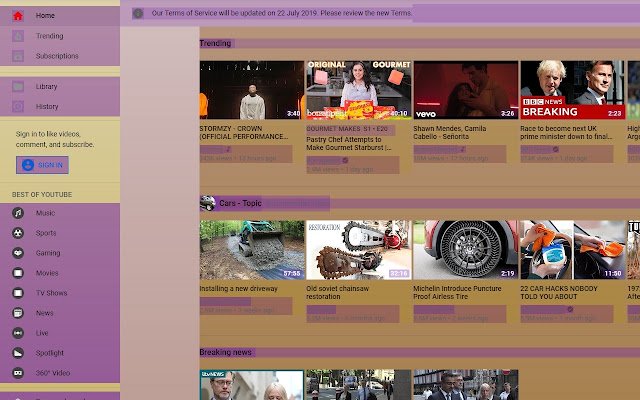The width and height of the screenshot is (640, 400).
Task: Select Music under Best of YouTube
Action: (60, 213)
